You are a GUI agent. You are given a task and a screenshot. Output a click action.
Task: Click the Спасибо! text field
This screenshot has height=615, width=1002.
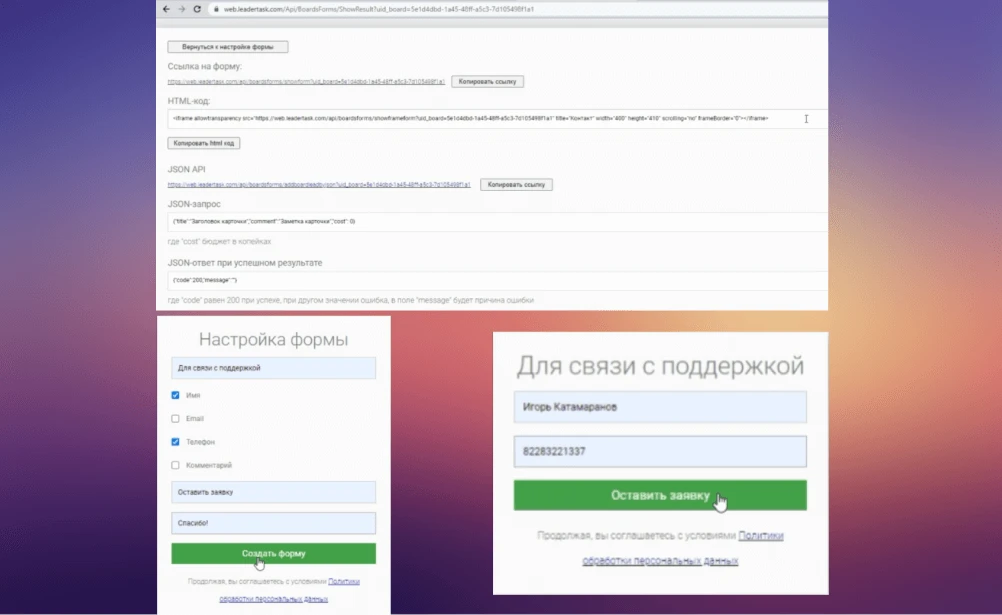273,523
